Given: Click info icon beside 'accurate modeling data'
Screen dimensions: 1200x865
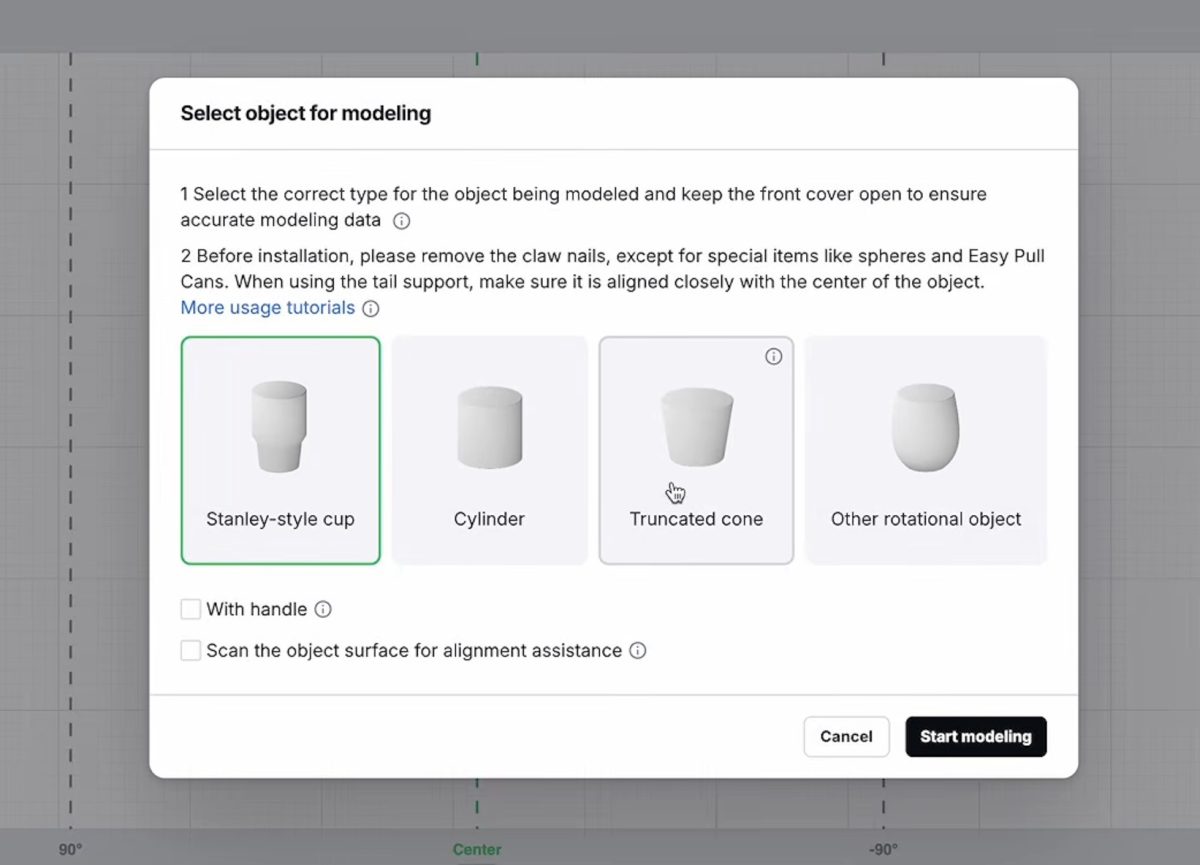Looking at the screenshot, I should pyautogui.click(x=402, y=221).
